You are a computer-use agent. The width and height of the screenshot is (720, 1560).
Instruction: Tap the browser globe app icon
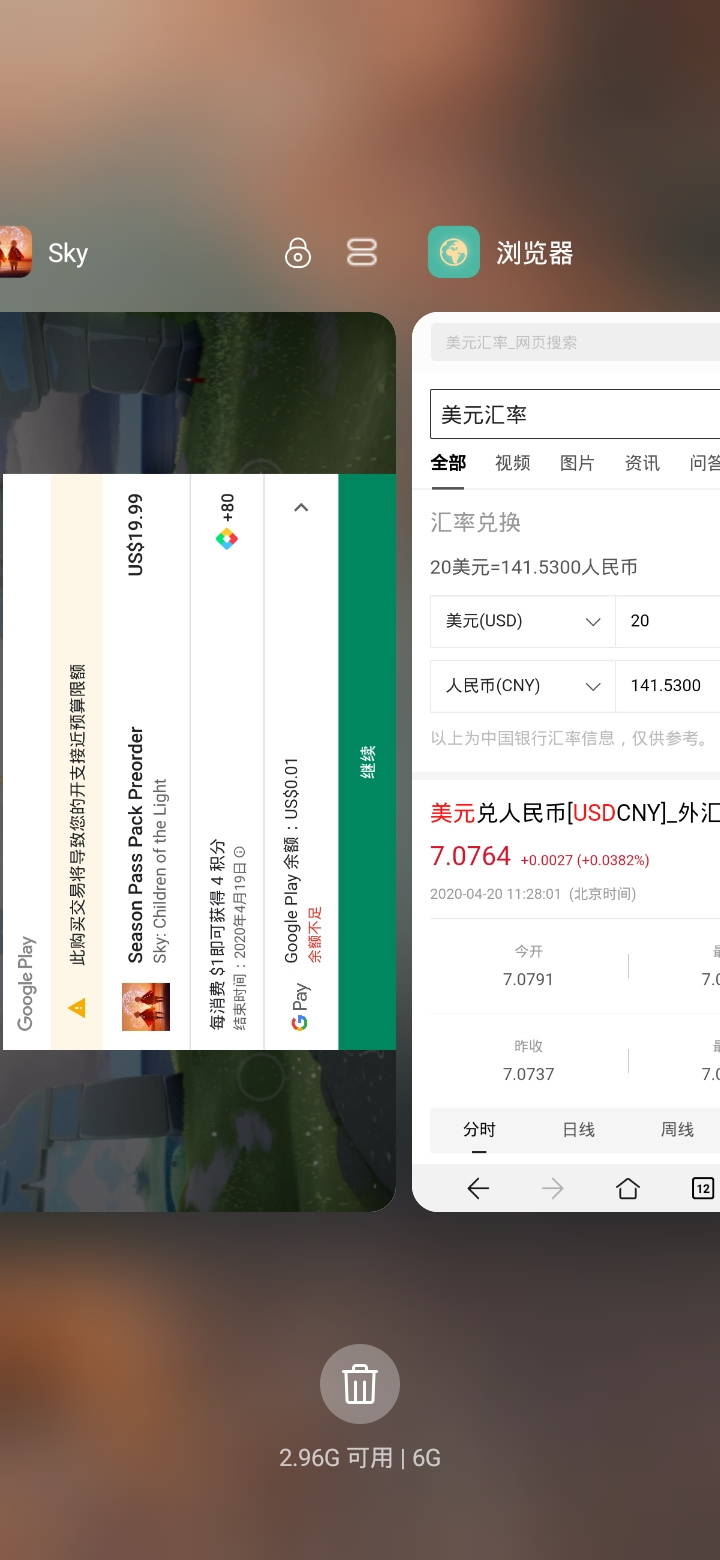[453, 252]
